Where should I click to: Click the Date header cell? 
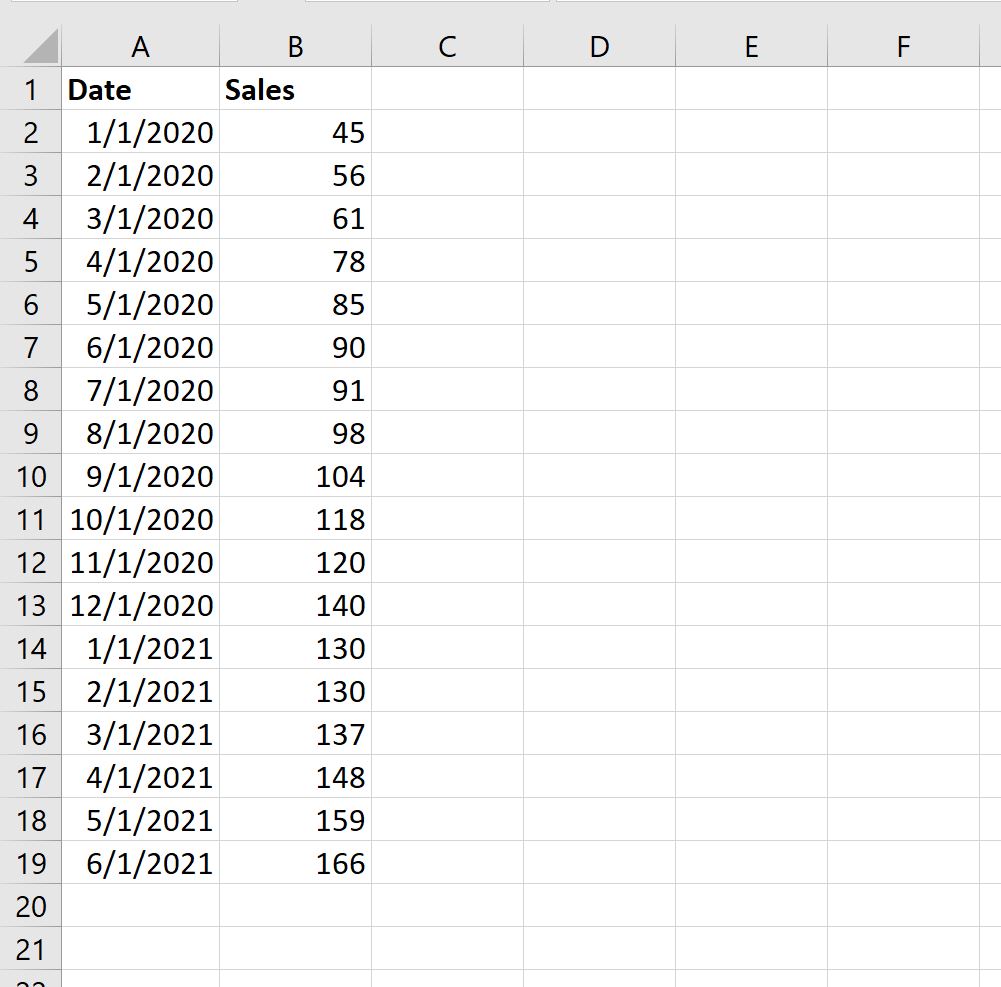(x=140, y=89)
